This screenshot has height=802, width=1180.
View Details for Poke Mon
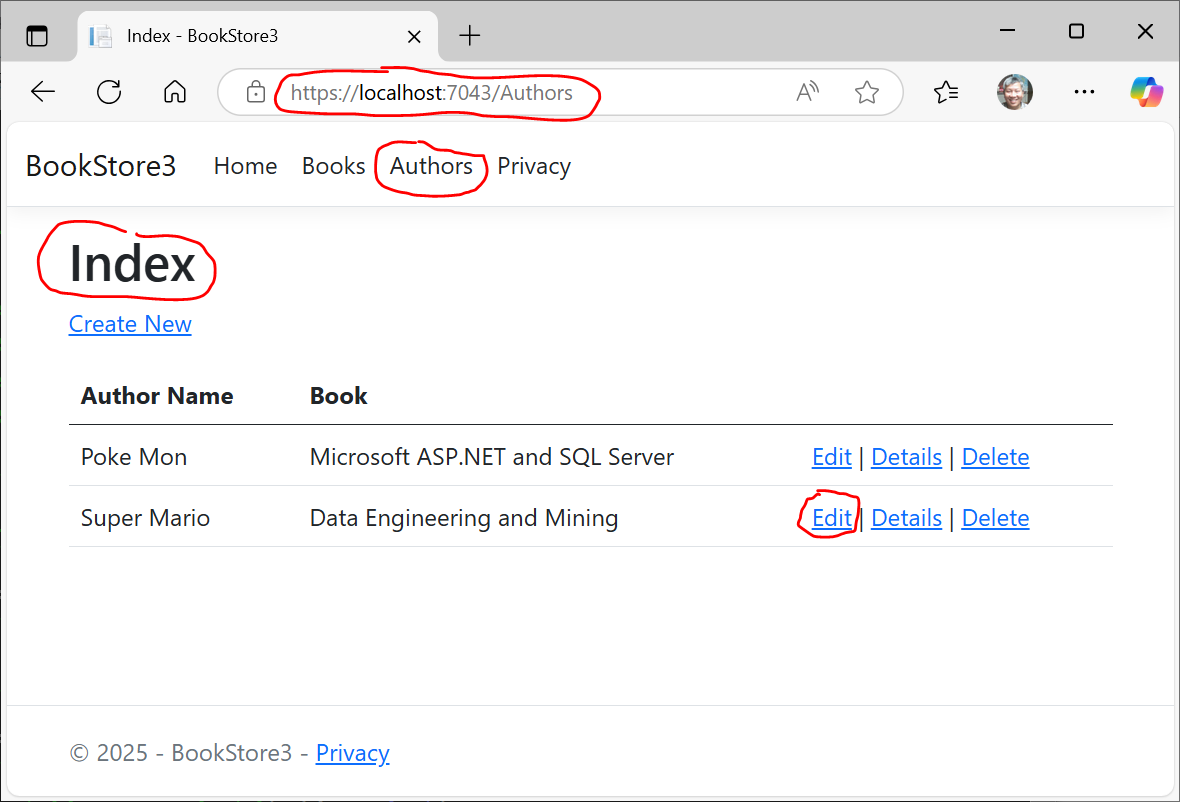pos(906,457)
